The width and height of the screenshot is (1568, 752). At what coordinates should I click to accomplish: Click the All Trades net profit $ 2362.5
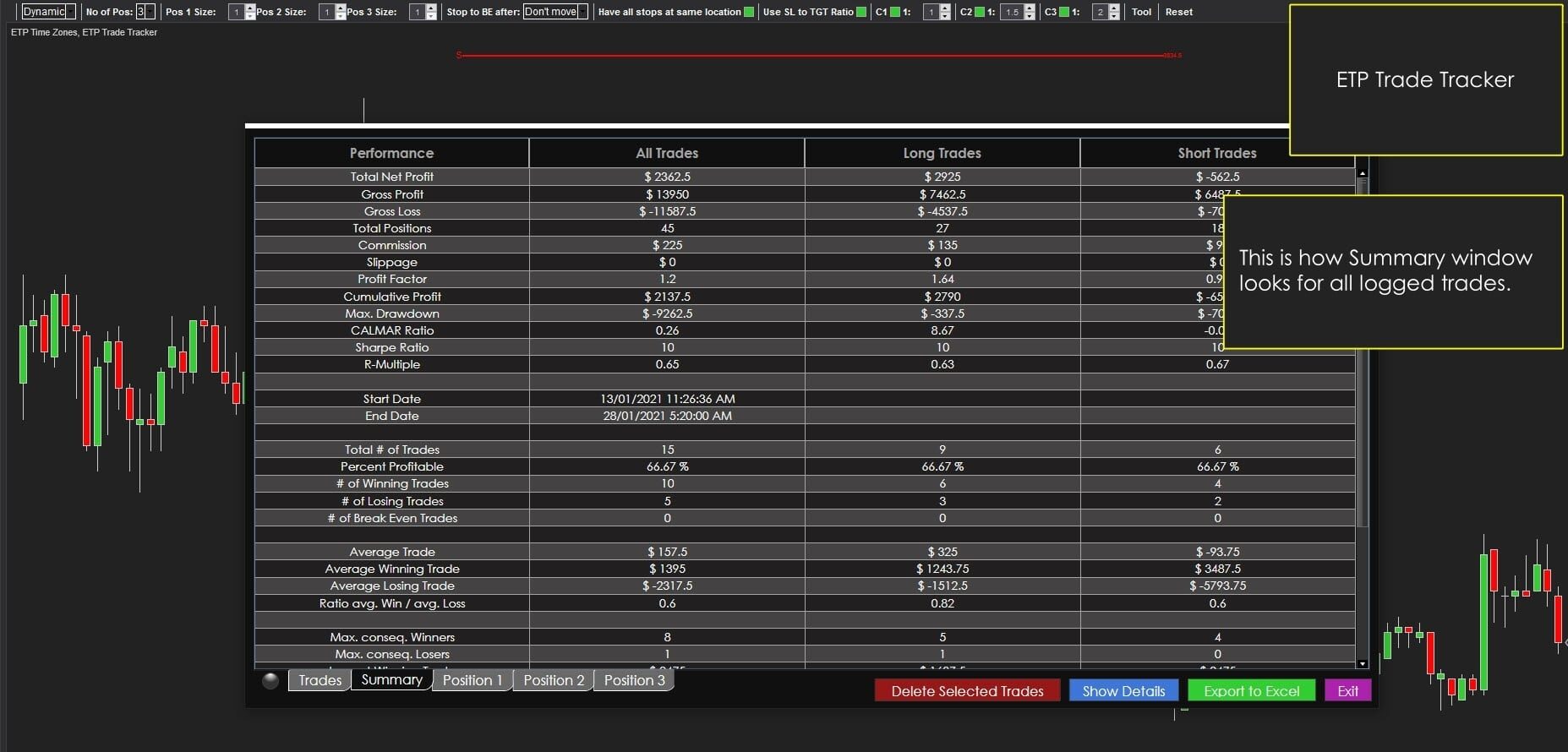tap(667, 177)
